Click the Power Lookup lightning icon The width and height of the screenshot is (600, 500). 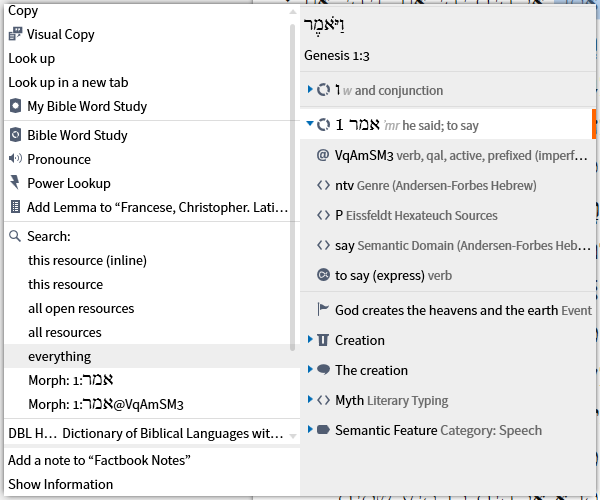coord(15,182)
